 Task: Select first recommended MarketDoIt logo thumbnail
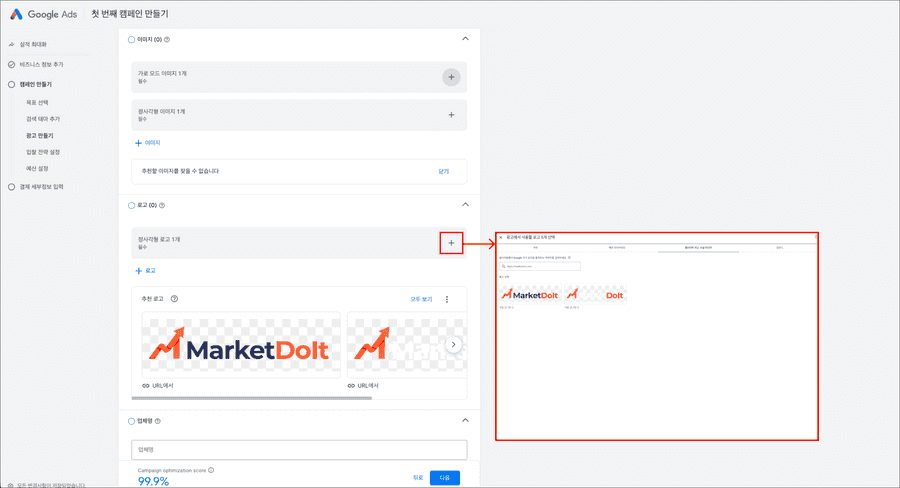(x=241, y=346)
